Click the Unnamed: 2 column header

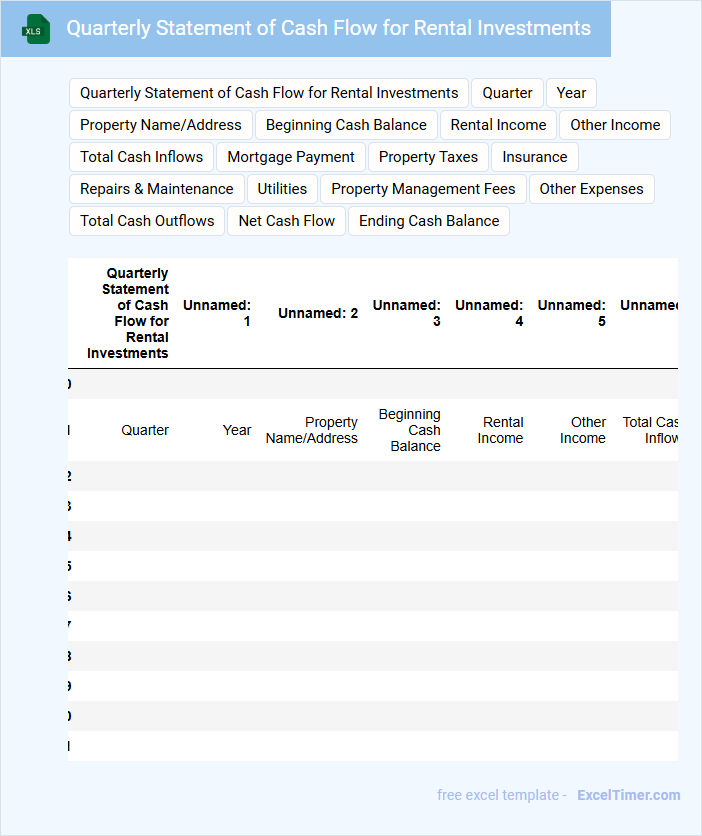(x=318, y=314)
